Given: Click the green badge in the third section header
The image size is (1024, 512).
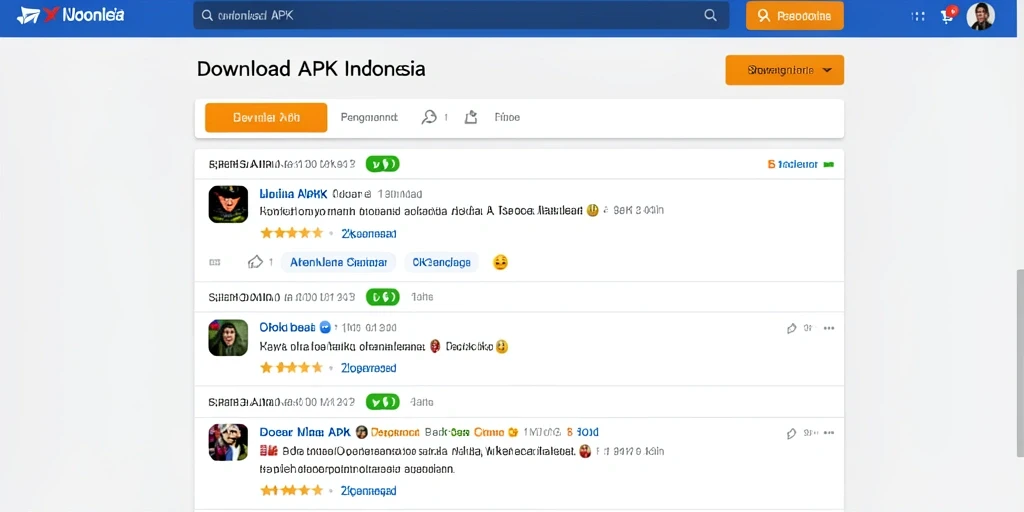Looking at the screenshot, I should pyautogui.click(x=382, y=402).
